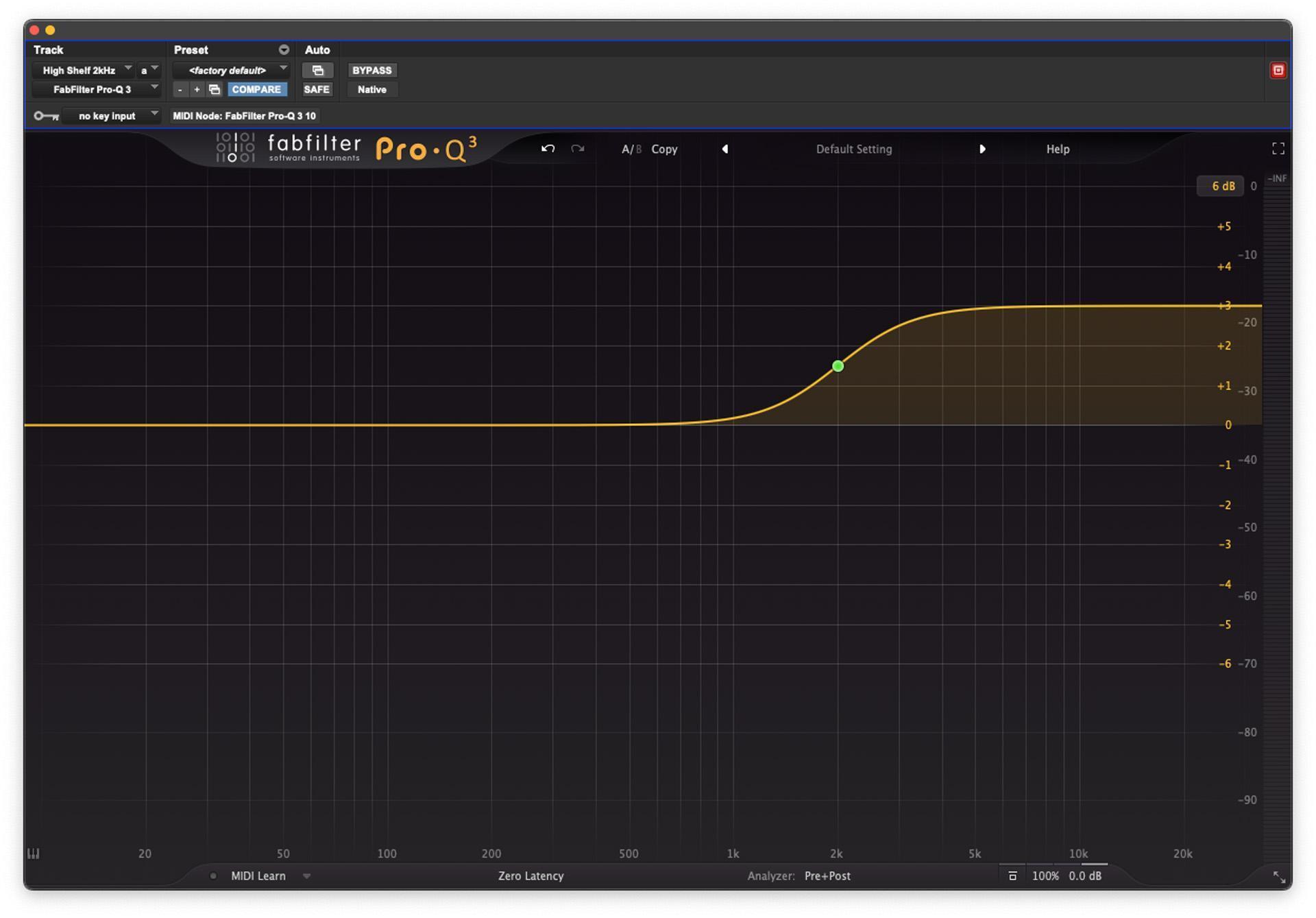Click the side-chain key icon
This screenshot has height=918, width=1316.
pyautogui.click(x=45, y=116)
